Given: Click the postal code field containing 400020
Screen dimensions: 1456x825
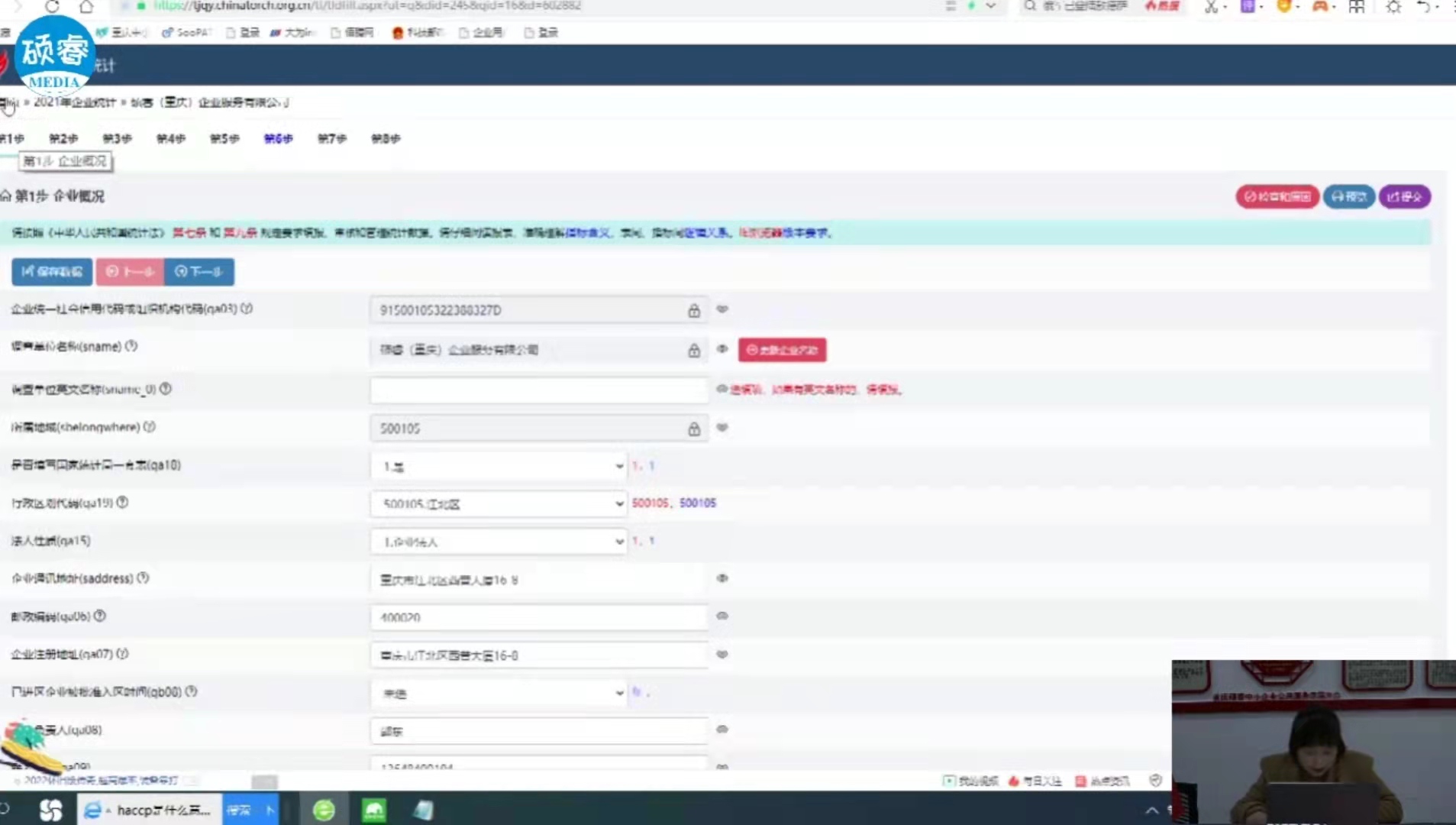Looking at the screenshot, I should pyautogui.click(x=539, y=617).
